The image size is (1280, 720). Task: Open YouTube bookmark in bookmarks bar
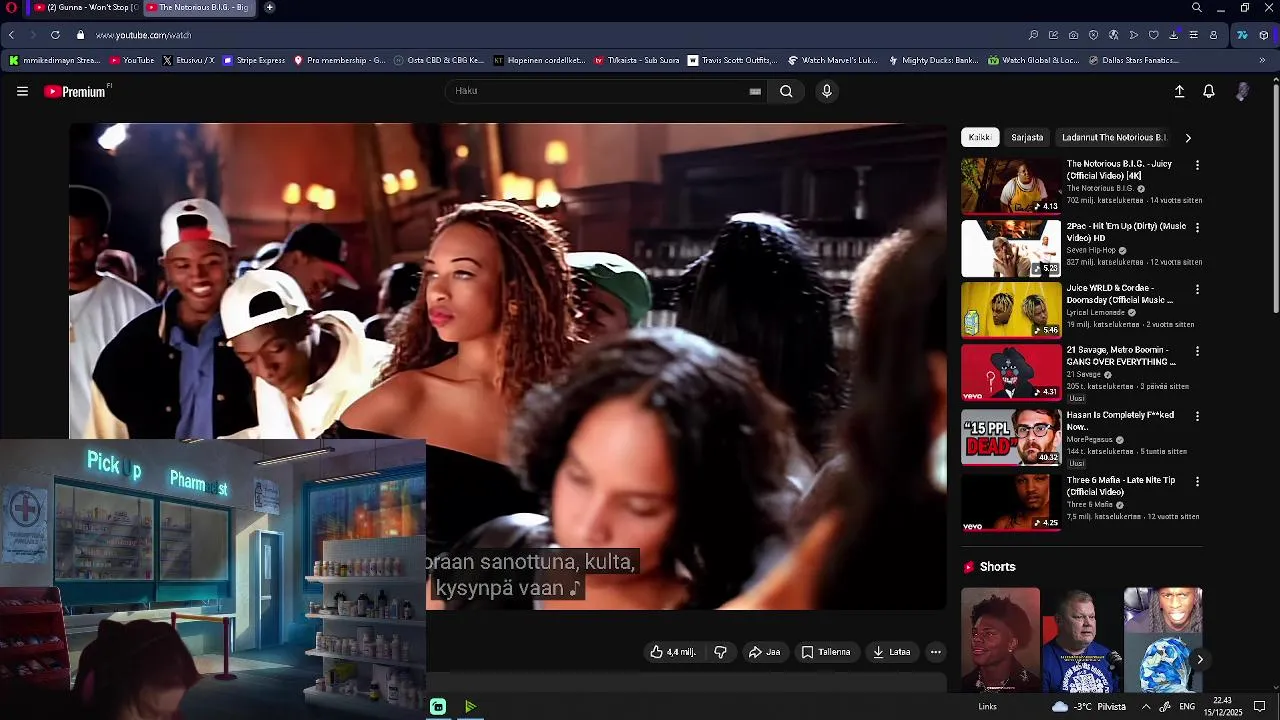[132, 60]
